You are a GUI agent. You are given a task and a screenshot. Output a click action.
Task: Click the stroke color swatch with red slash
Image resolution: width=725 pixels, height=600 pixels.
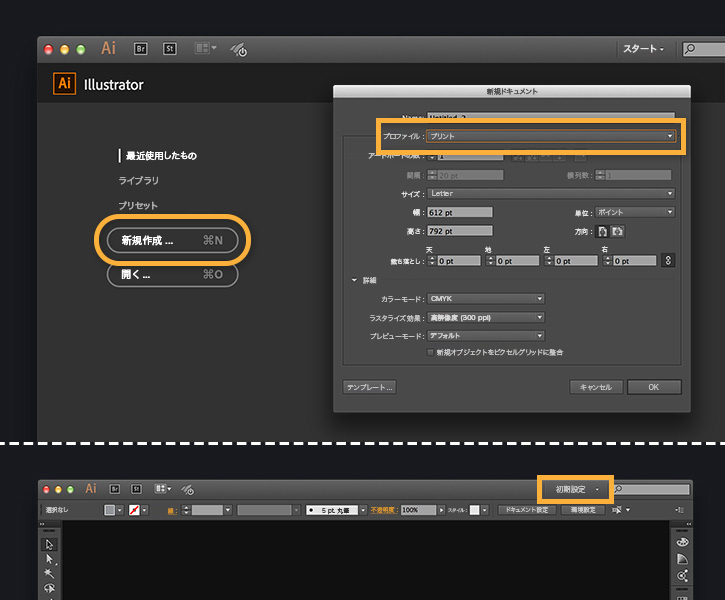[134, 510]
